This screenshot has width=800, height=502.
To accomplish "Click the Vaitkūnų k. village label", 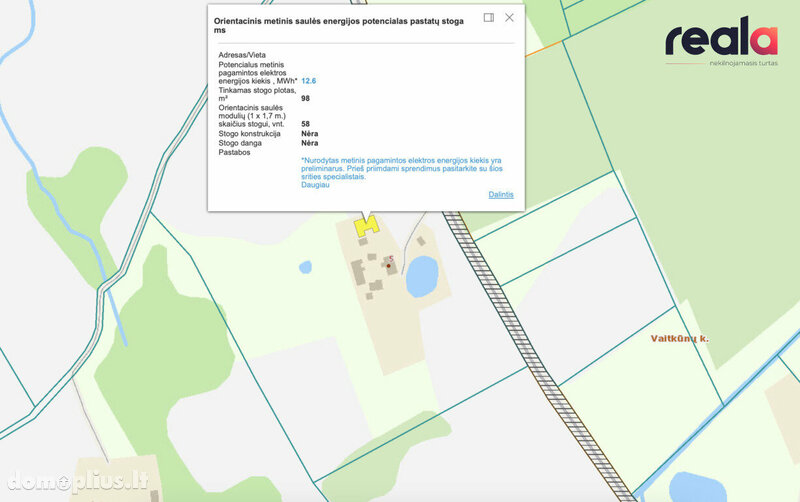I will click(680, 338).
